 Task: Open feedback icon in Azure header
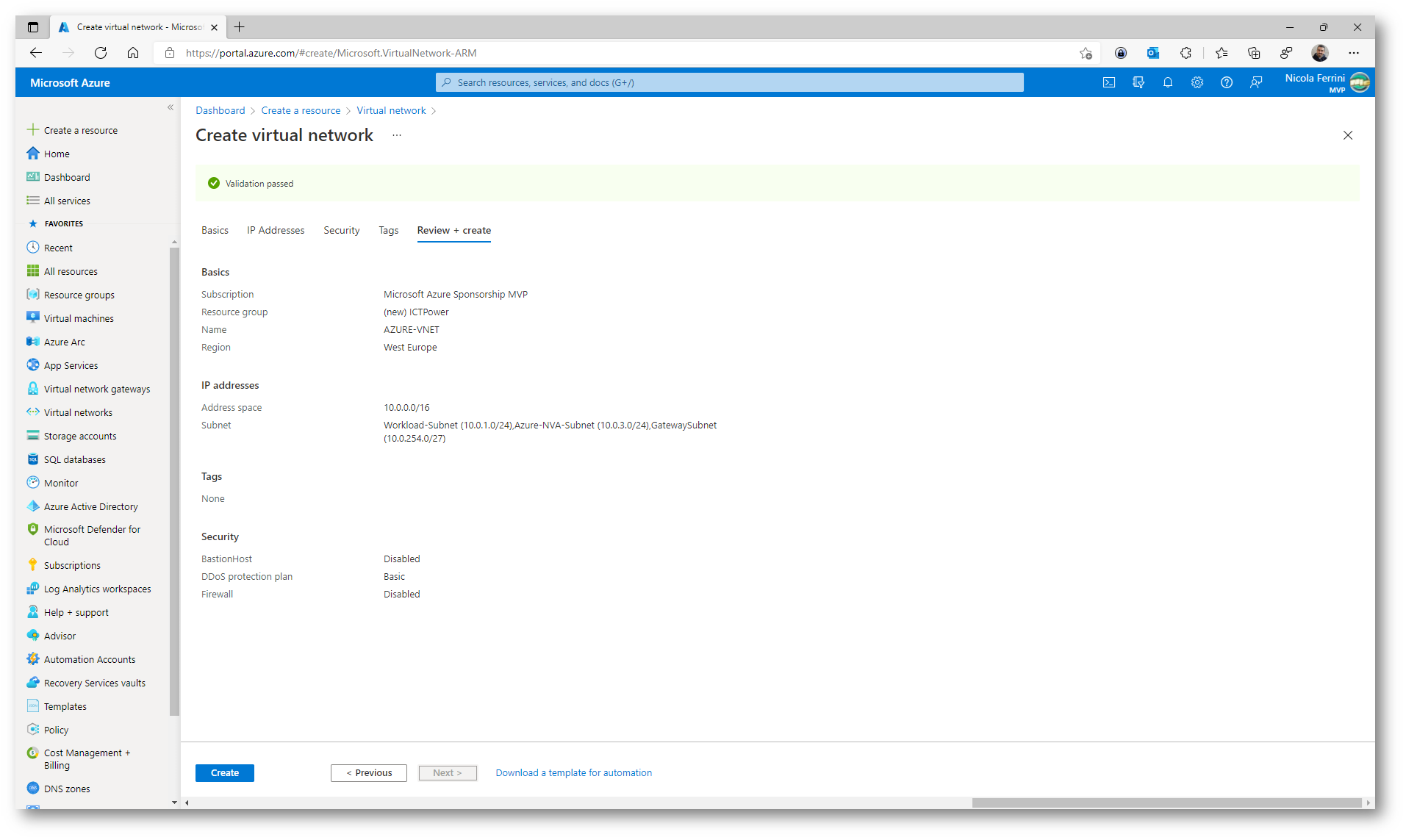pos(1256,82)
